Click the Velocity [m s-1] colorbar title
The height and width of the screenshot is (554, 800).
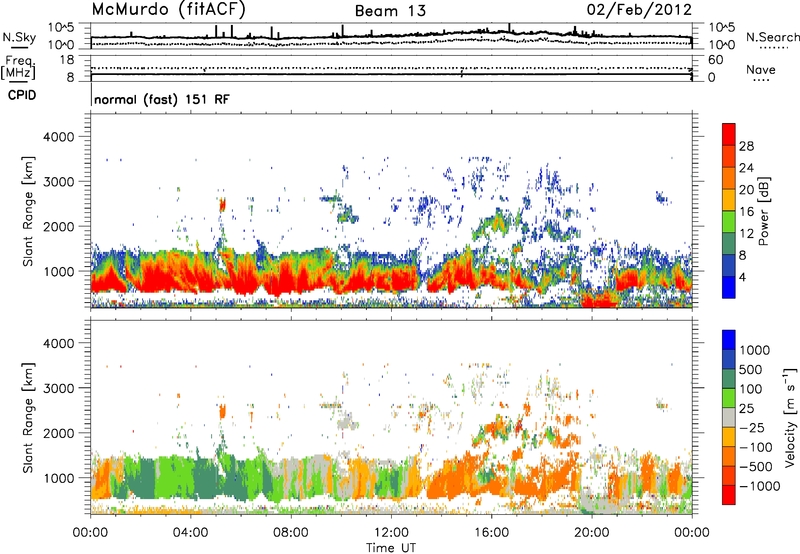pos(790,416)
